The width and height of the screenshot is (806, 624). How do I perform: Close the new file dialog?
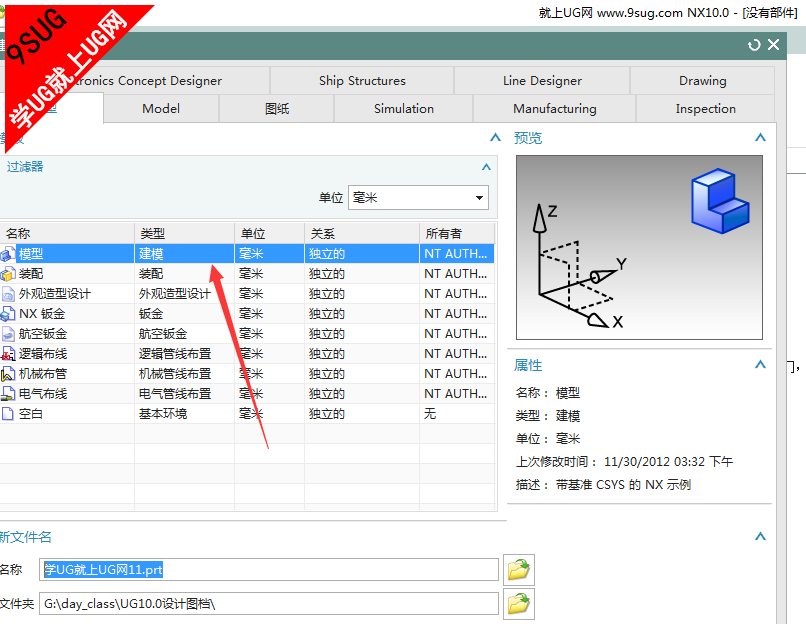[774, 45]
